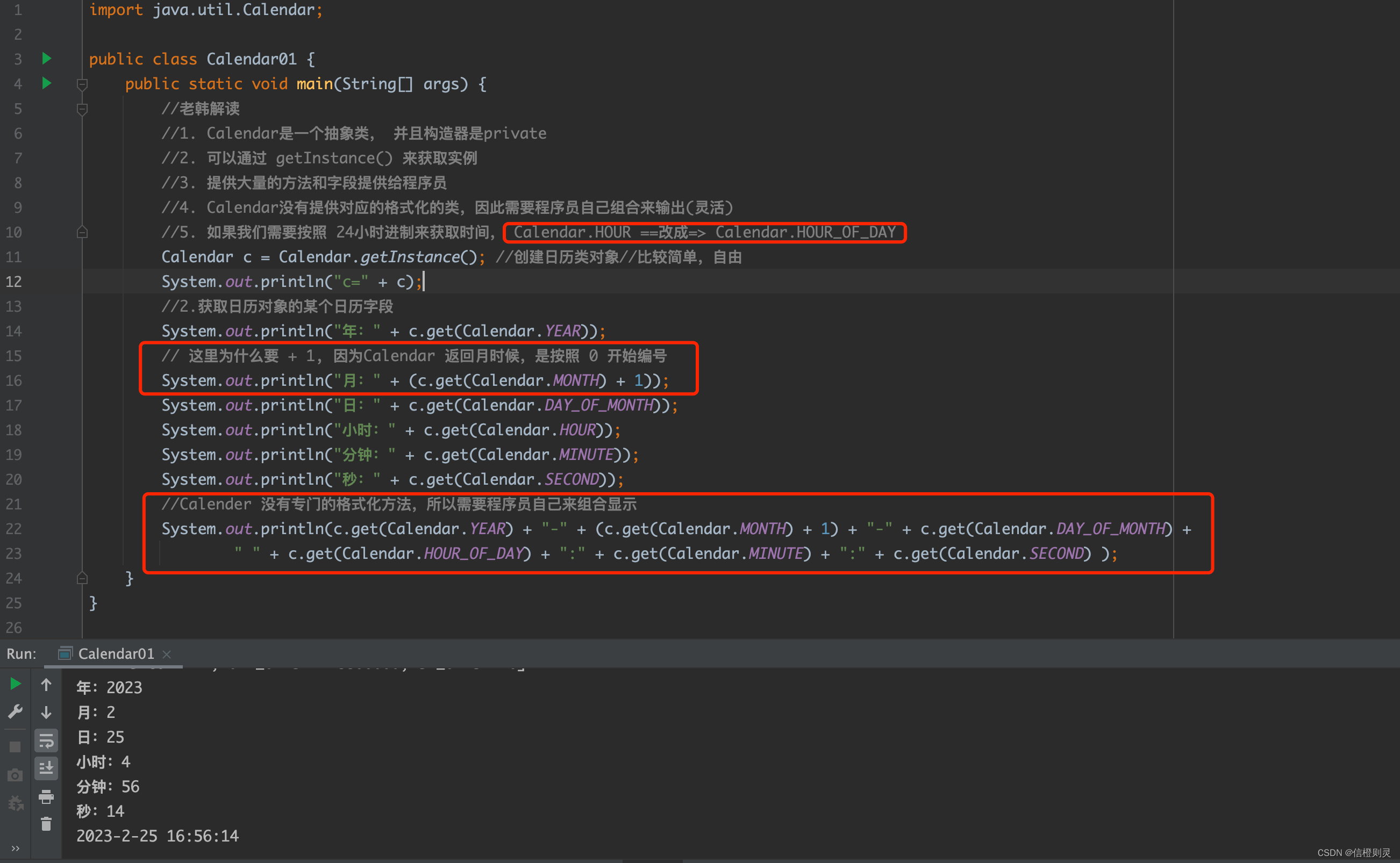This screenshot has height=863, width=1400.
Task: Collapse the main method fold marker at line 4
Action: tap(82, 84)
